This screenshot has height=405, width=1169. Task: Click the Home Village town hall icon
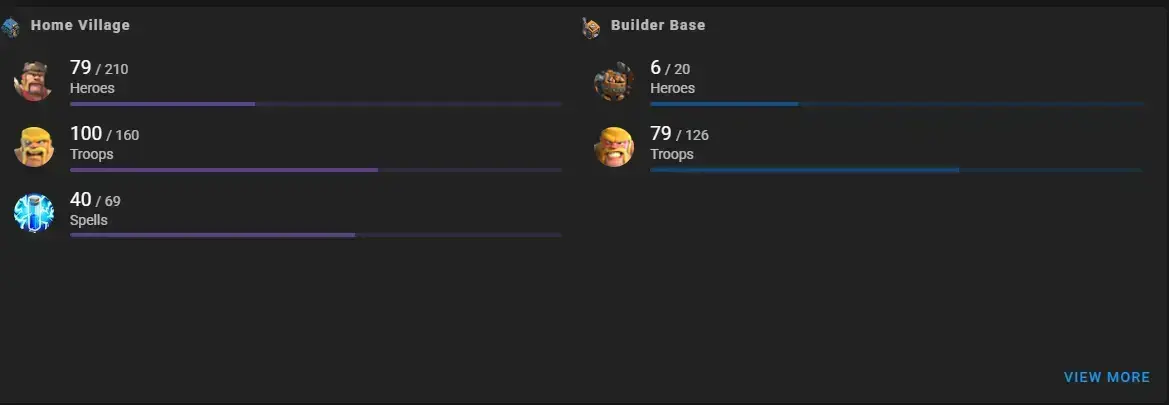click(x=10, y=28)
